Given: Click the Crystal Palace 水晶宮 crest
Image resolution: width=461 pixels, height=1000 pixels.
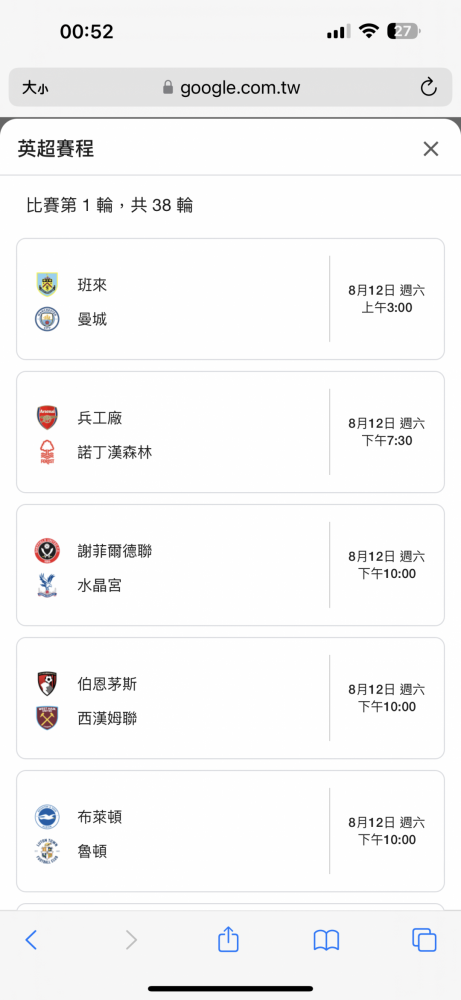Looking at the screenshot, I should [47, 584].
